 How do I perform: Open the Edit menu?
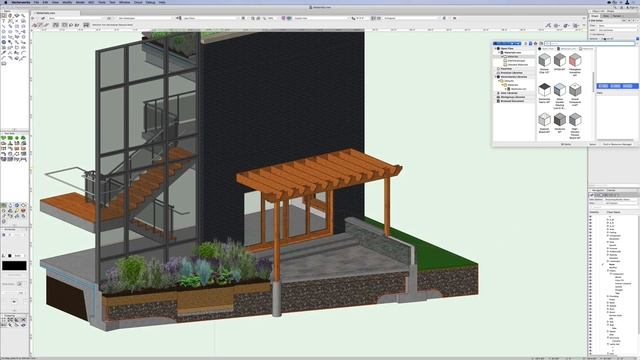(45, 2)
